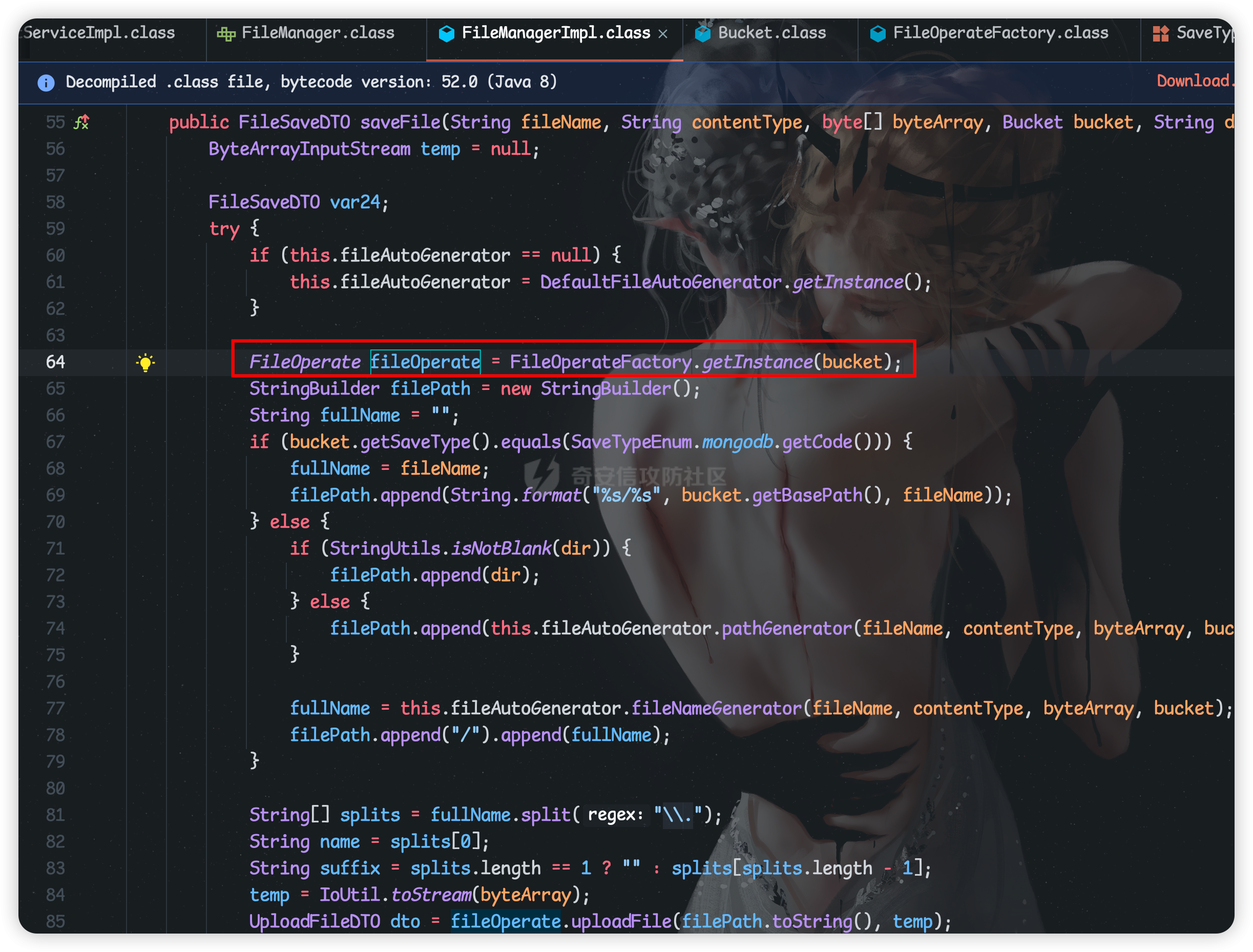This screenshot has width=1253, height=952.
Task: Click line number 85 in the gutter
Action: coord(55,921)
